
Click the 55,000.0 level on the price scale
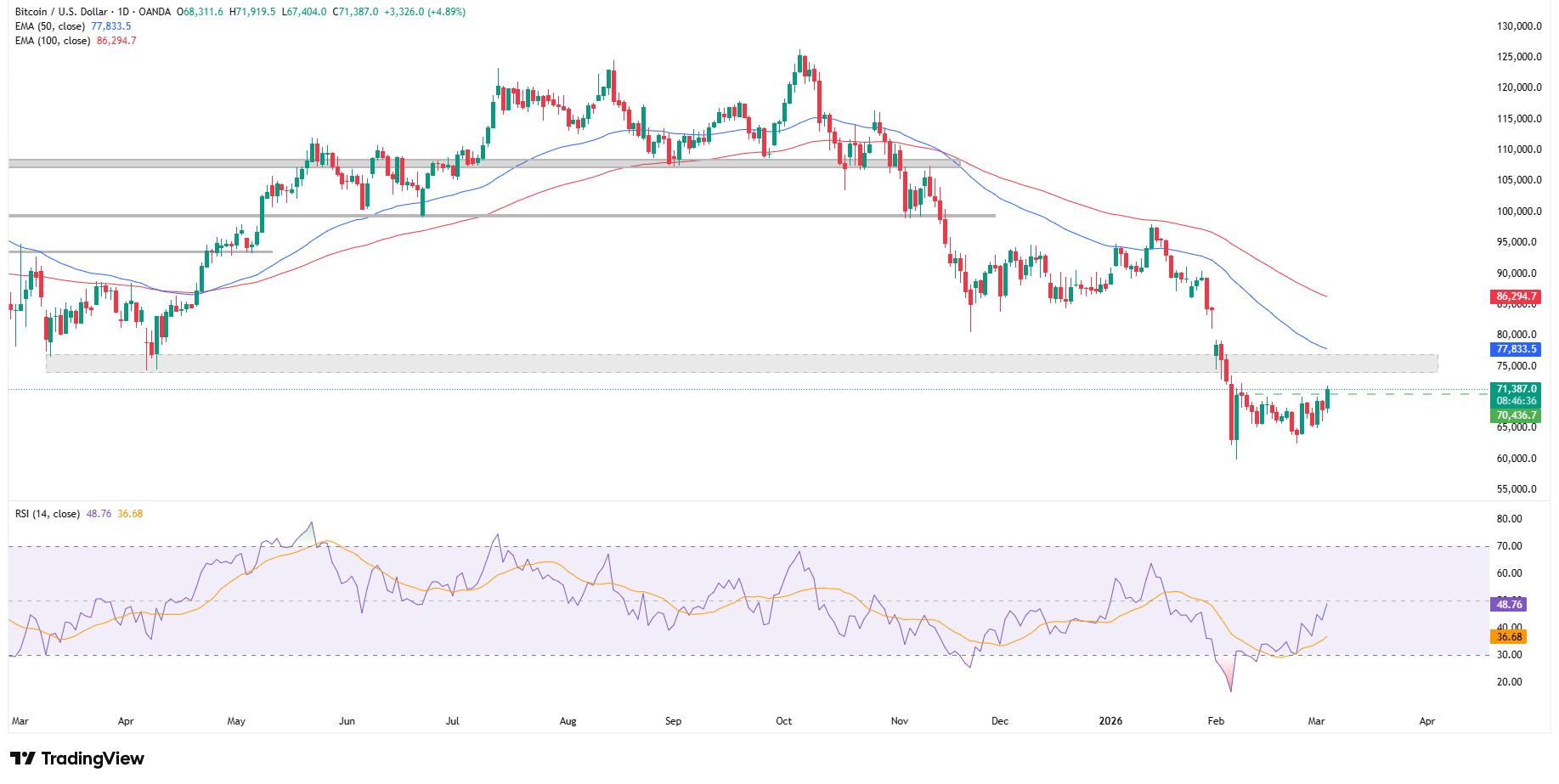1517,489
